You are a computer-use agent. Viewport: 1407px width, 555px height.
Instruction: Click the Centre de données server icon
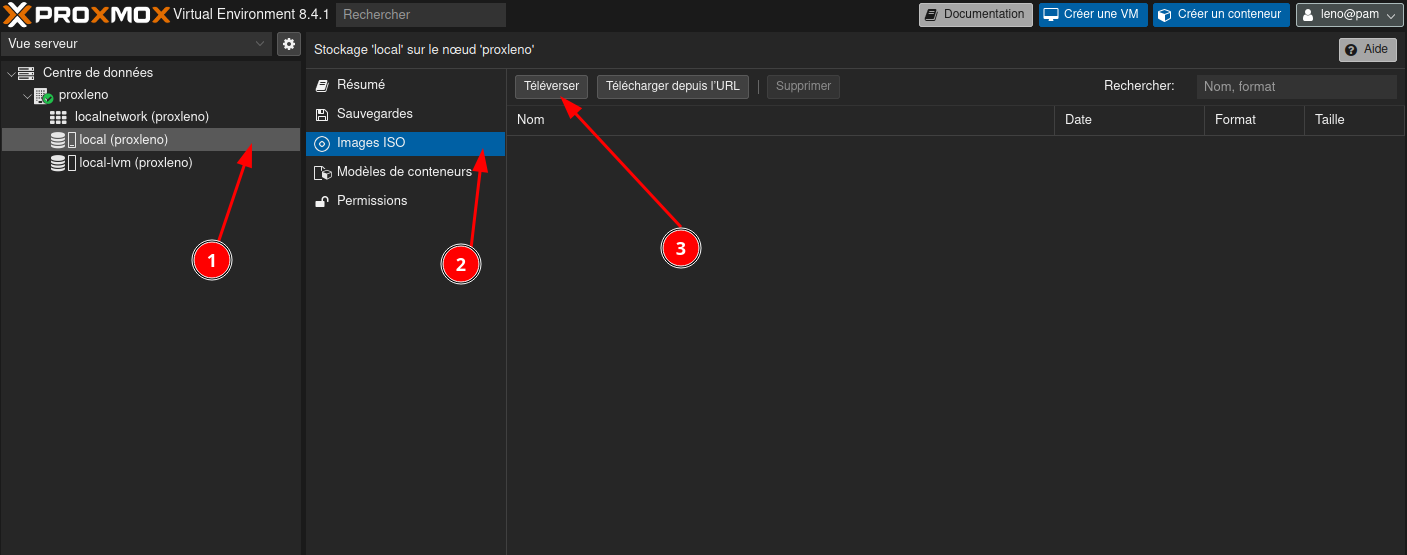[x=26, y=73]
